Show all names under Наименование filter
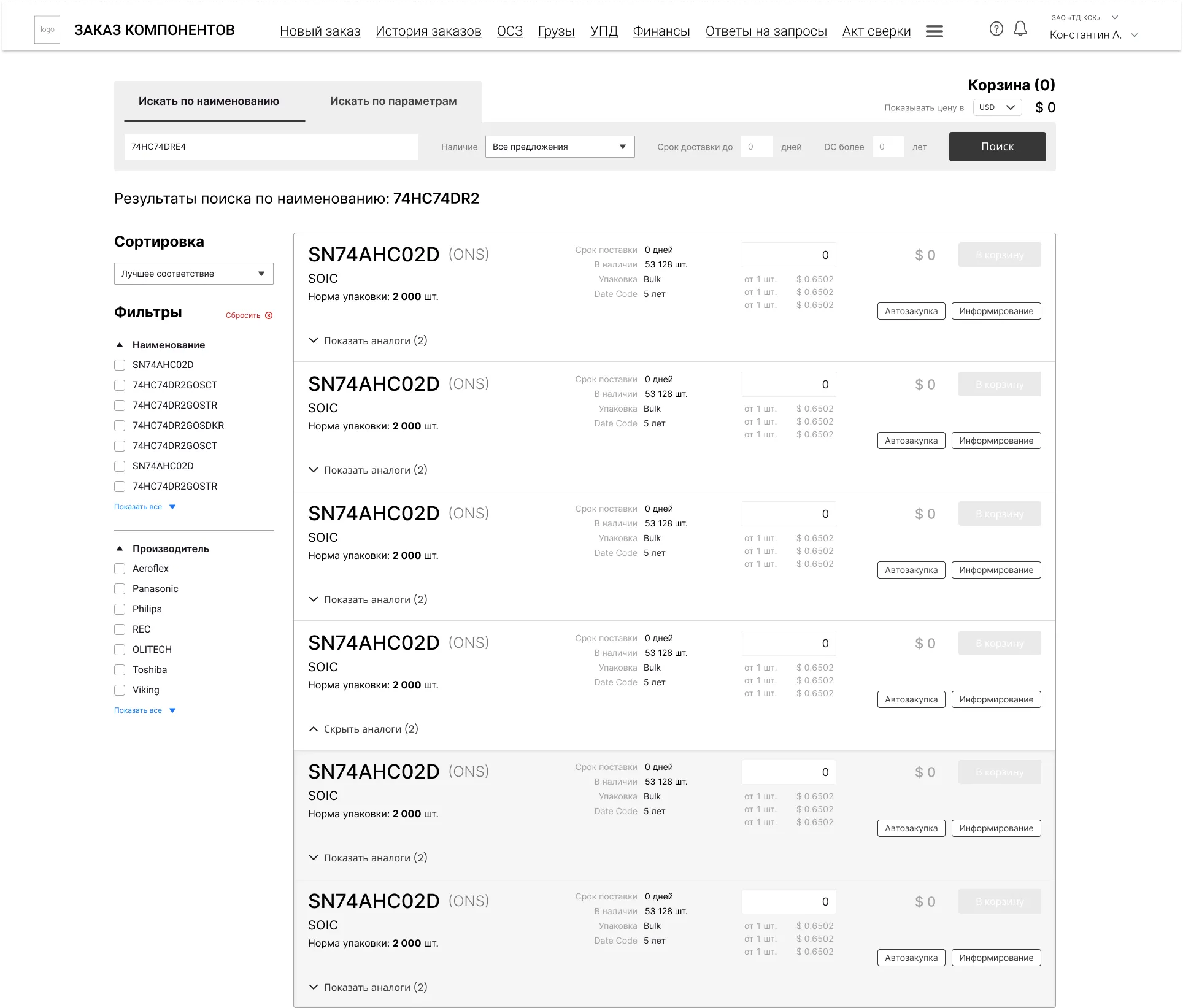1183x1008 pixels. [x=145, y=507]
